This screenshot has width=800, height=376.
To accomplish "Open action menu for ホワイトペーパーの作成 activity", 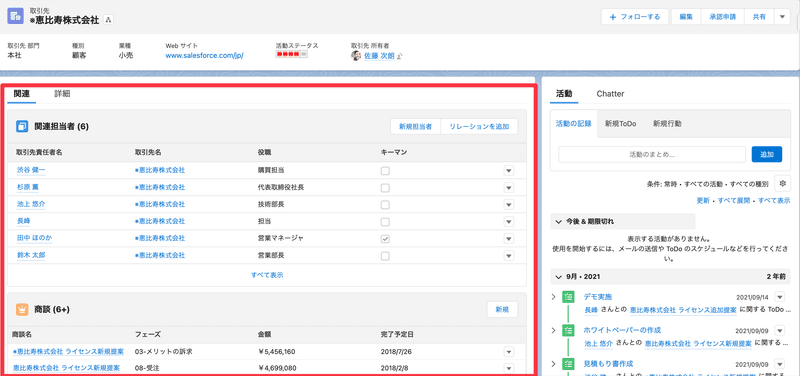I will (779, 330).
